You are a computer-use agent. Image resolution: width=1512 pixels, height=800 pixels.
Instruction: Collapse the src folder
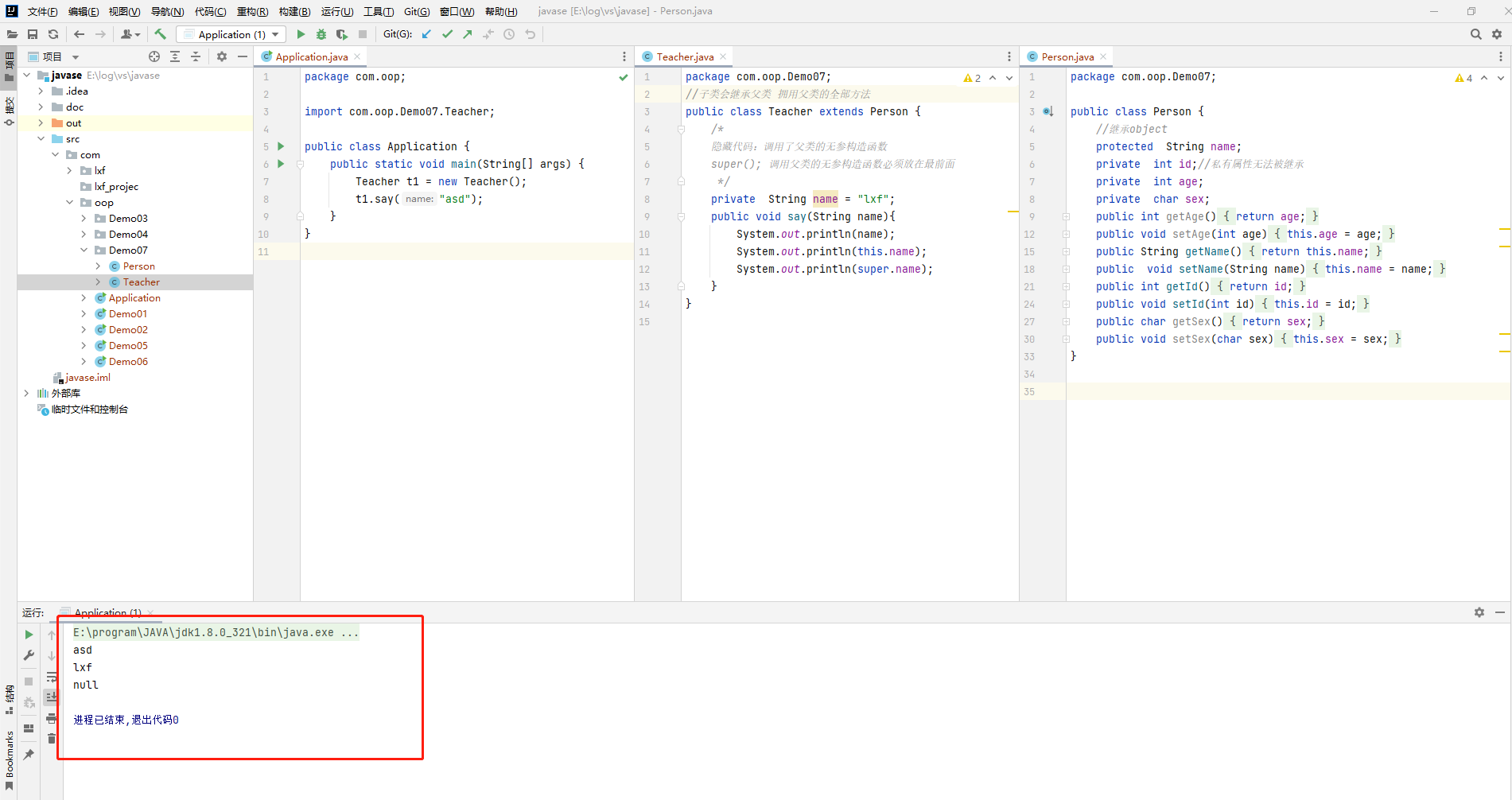coord(41,139)
